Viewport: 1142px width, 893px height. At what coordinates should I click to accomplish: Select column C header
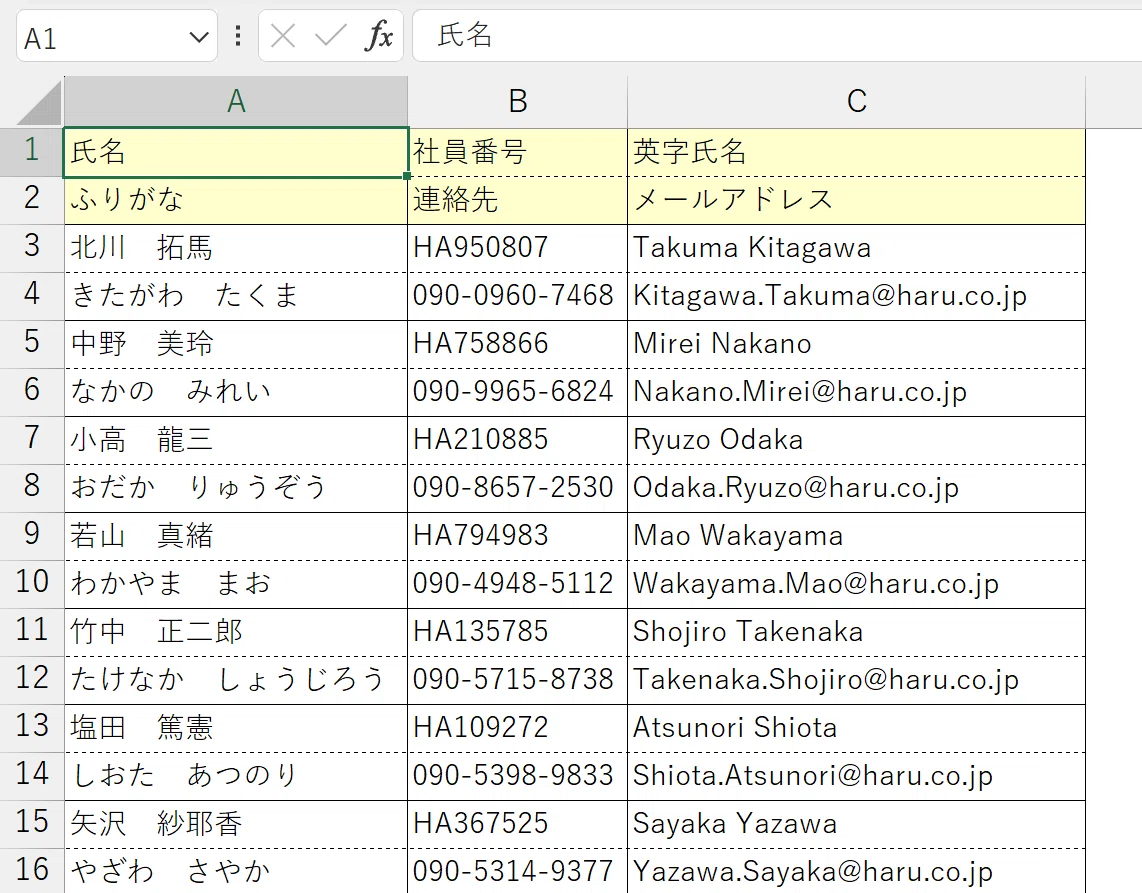tap(856, 101)
